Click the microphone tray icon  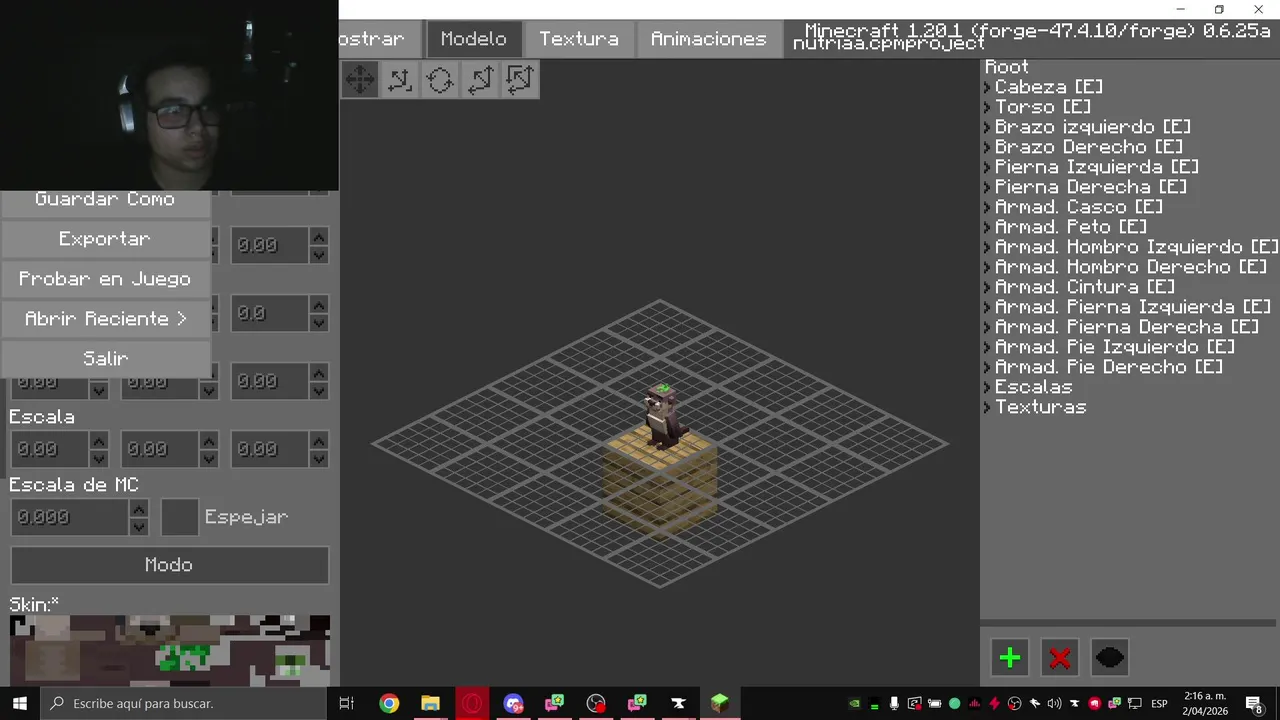[x=894, y=703]
